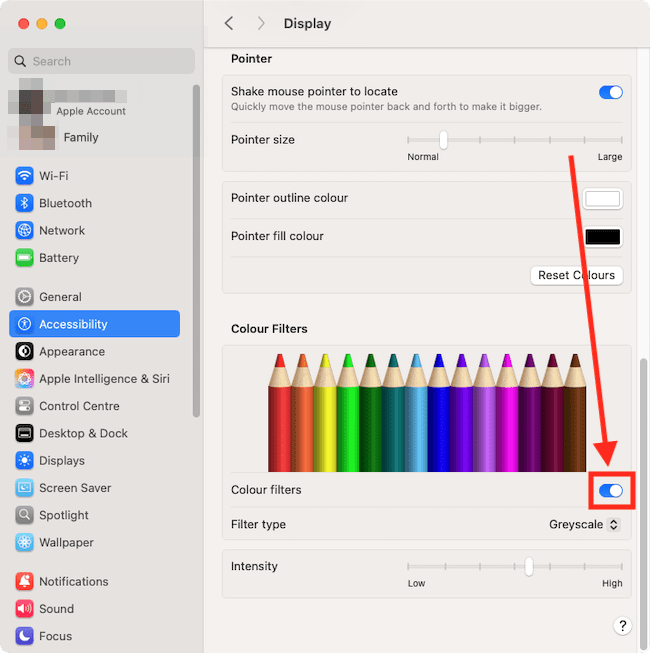650x653 pixels.
Task: Select the Screen Saver icon
Action: click(25, 488)
